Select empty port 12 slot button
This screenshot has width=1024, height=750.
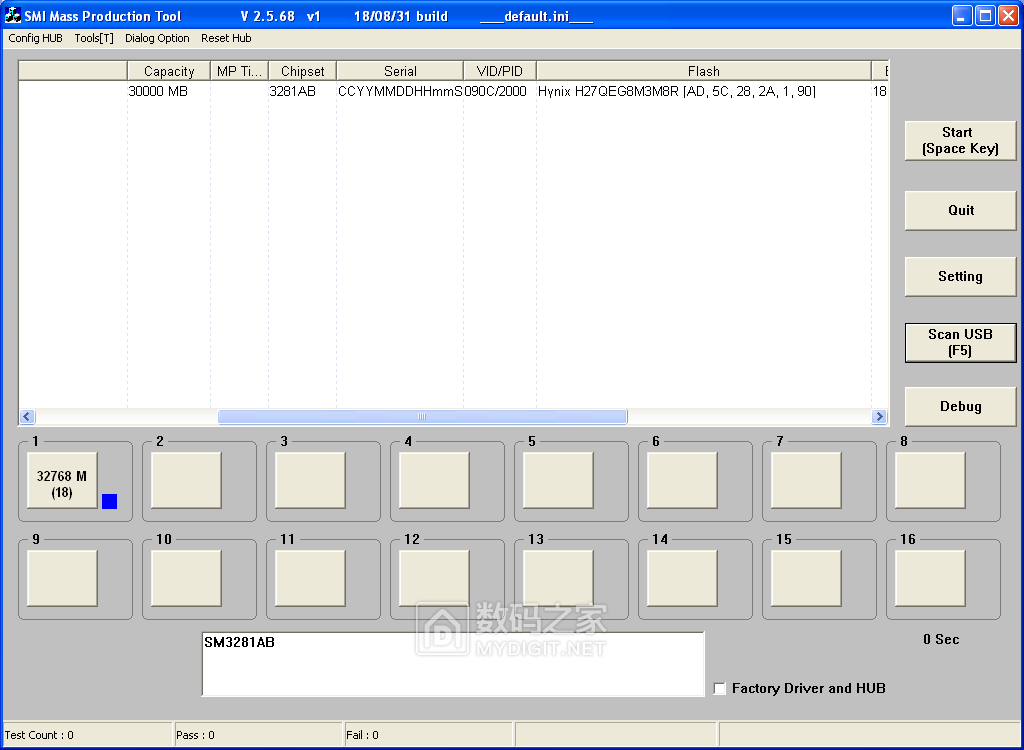point(434,578)
